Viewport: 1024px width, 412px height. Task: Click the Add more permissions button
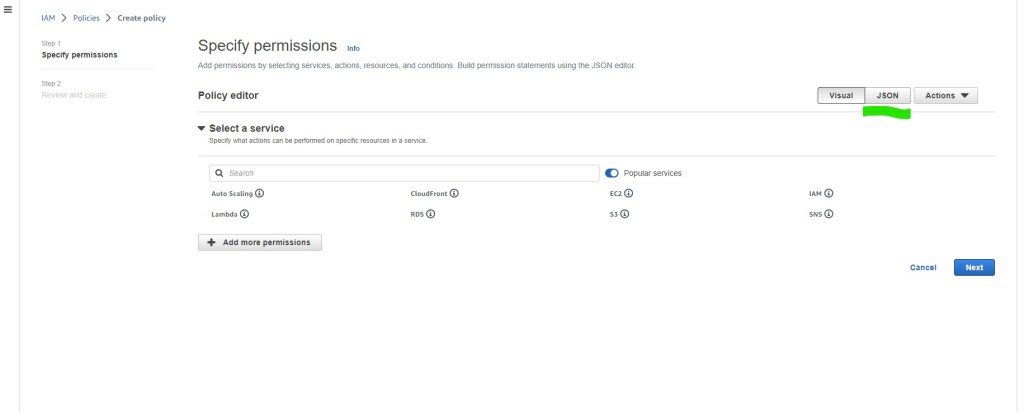pyautogui.click(x=260, y=242)
